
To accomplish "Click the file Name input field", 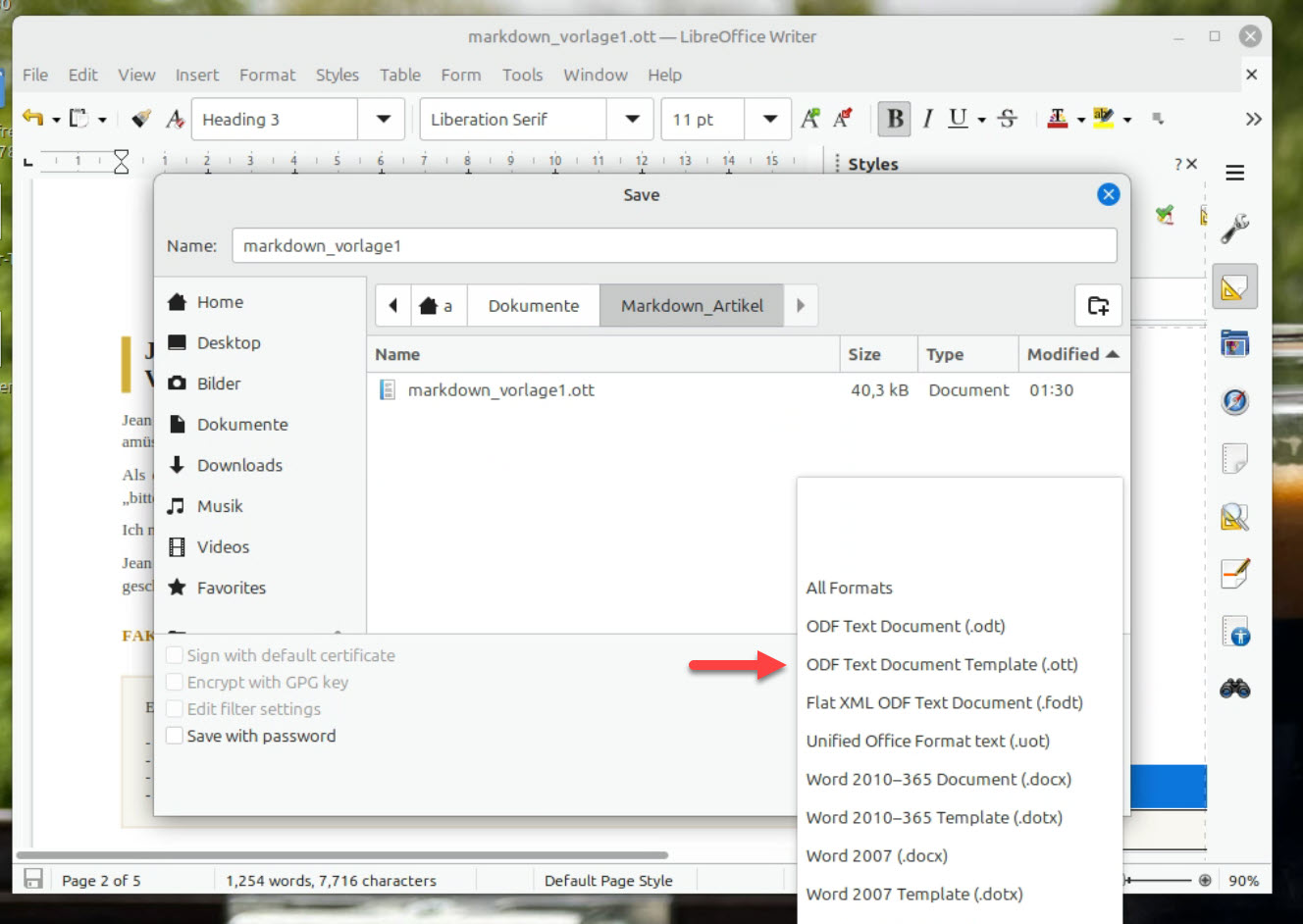I will tap(673, 245).
